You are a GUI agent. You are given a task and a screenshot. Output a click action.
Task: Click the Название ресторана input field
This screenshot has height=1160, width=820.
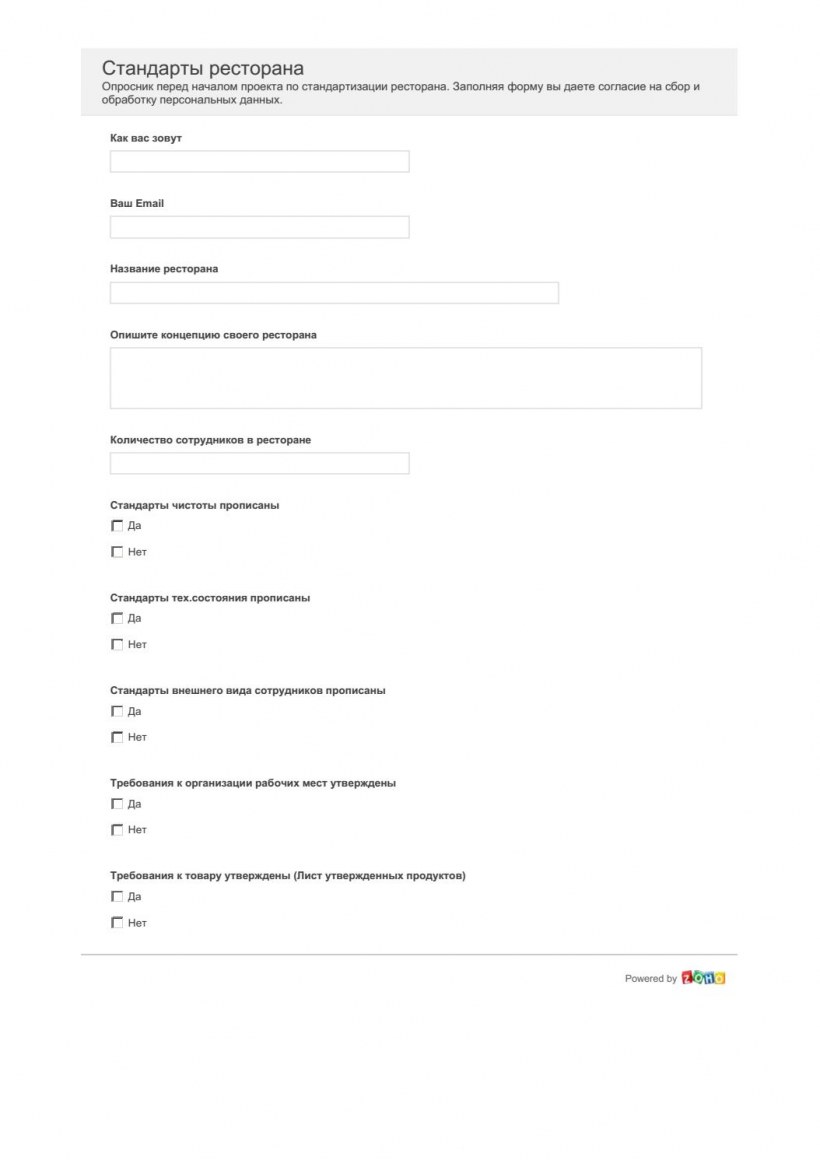click(334, 292)
